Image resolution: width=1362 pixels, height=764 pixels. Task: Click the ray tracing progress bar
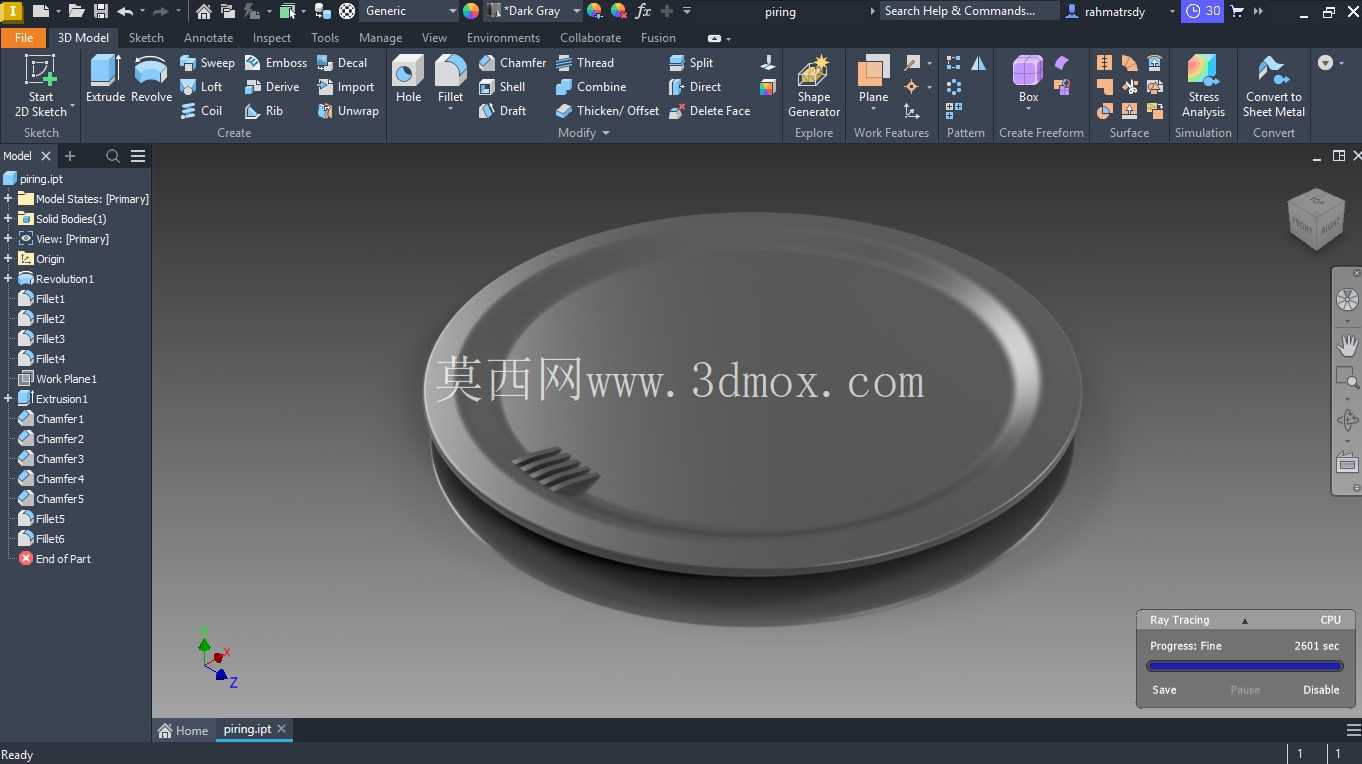click(x=1245, y=666)
